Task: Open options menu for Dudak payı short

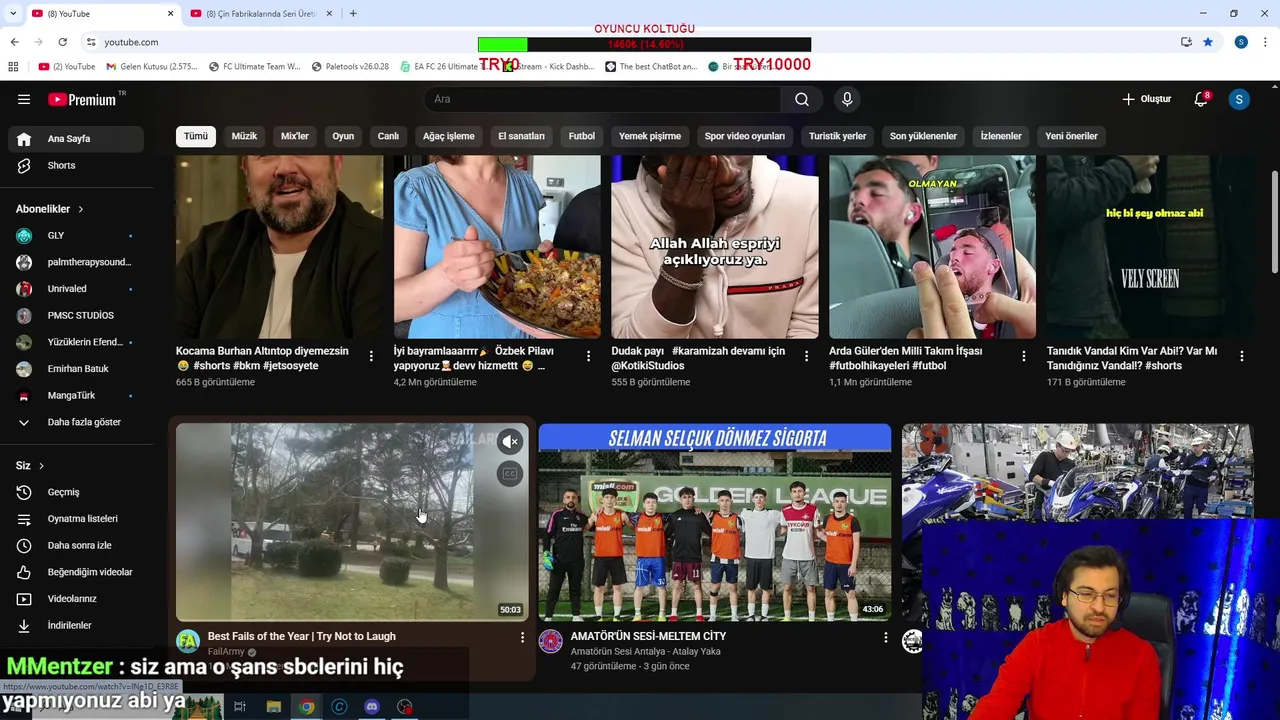Action: point(806,356)
